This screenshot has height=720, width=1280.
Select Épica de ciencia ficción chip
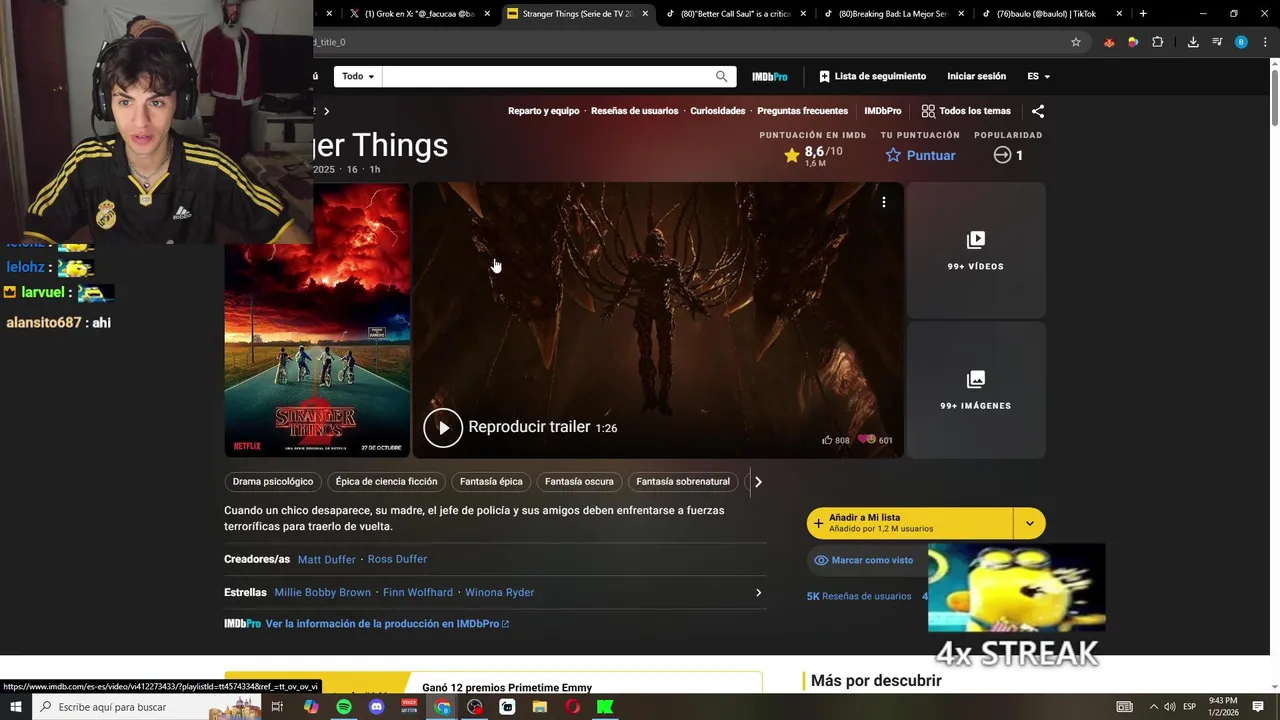click(386, 482)
